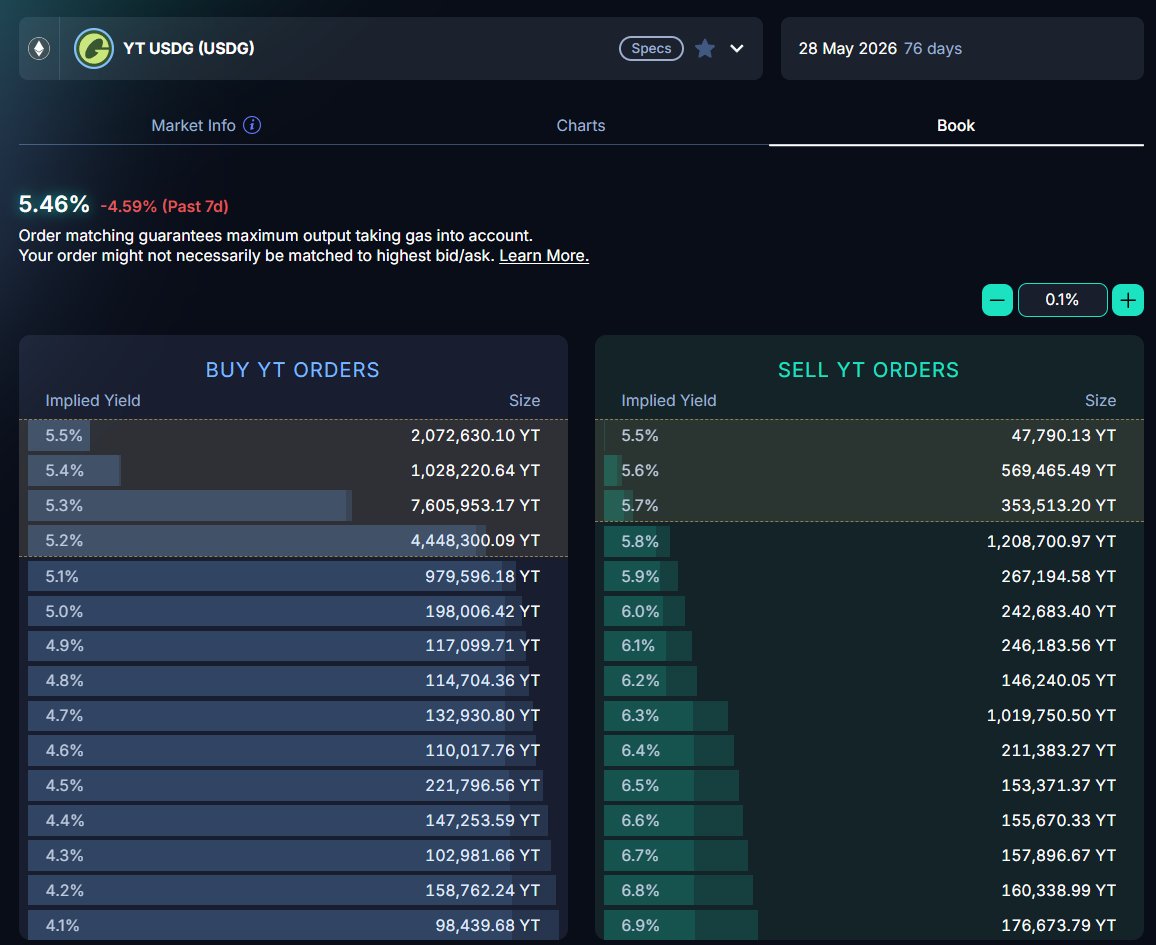
Task: Decrease grouping with the minus button
Action: [x=997, y=300]
